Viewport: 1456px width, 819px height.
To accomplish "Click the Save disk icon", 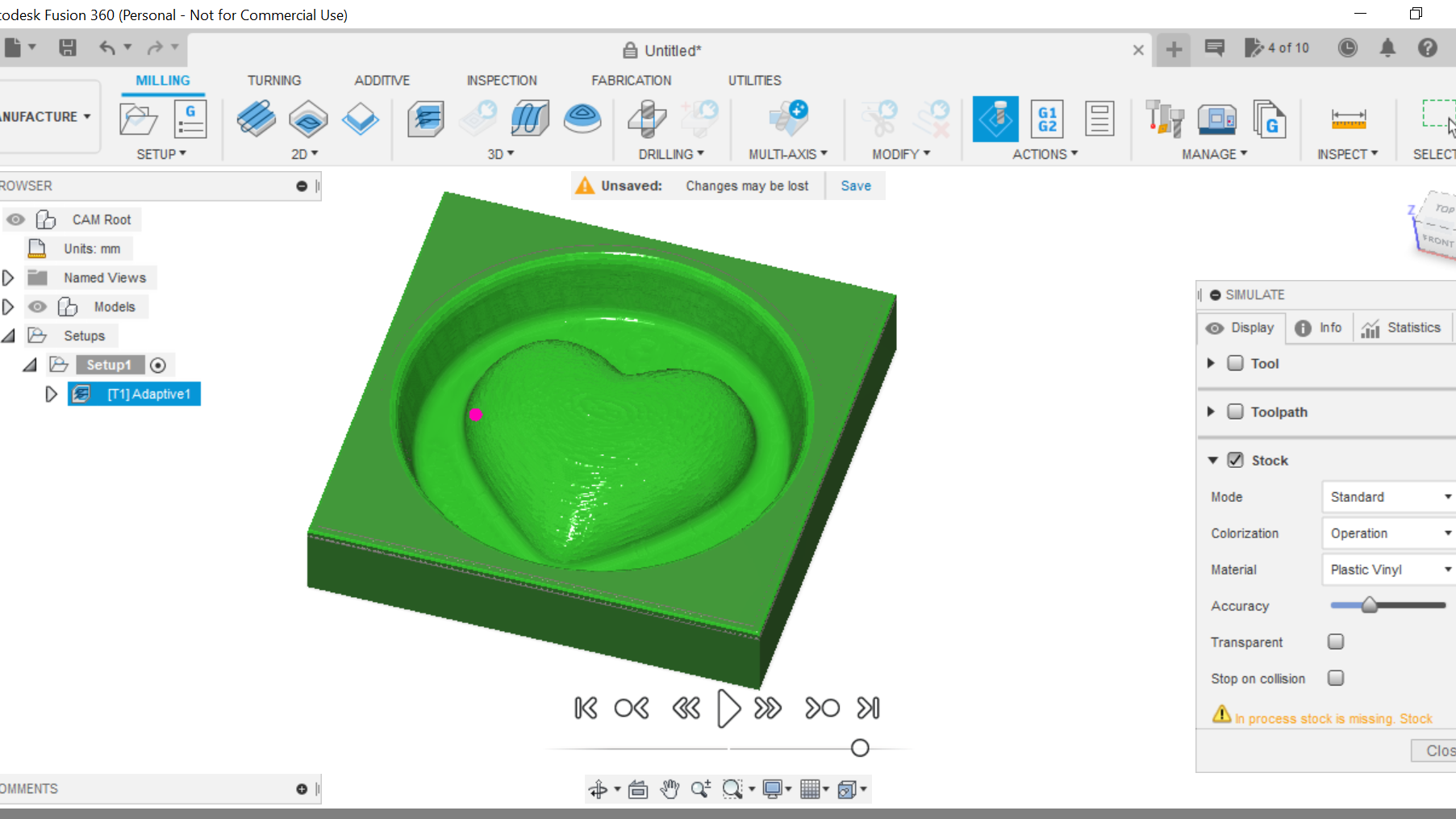I will pyautogui.click(x=68, y=48).
